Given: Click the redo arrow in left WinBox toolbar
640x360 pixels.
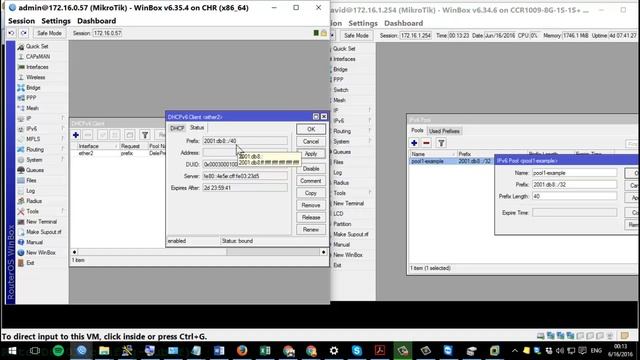Looking at the screenshot, I should click(x=24, y=33).
